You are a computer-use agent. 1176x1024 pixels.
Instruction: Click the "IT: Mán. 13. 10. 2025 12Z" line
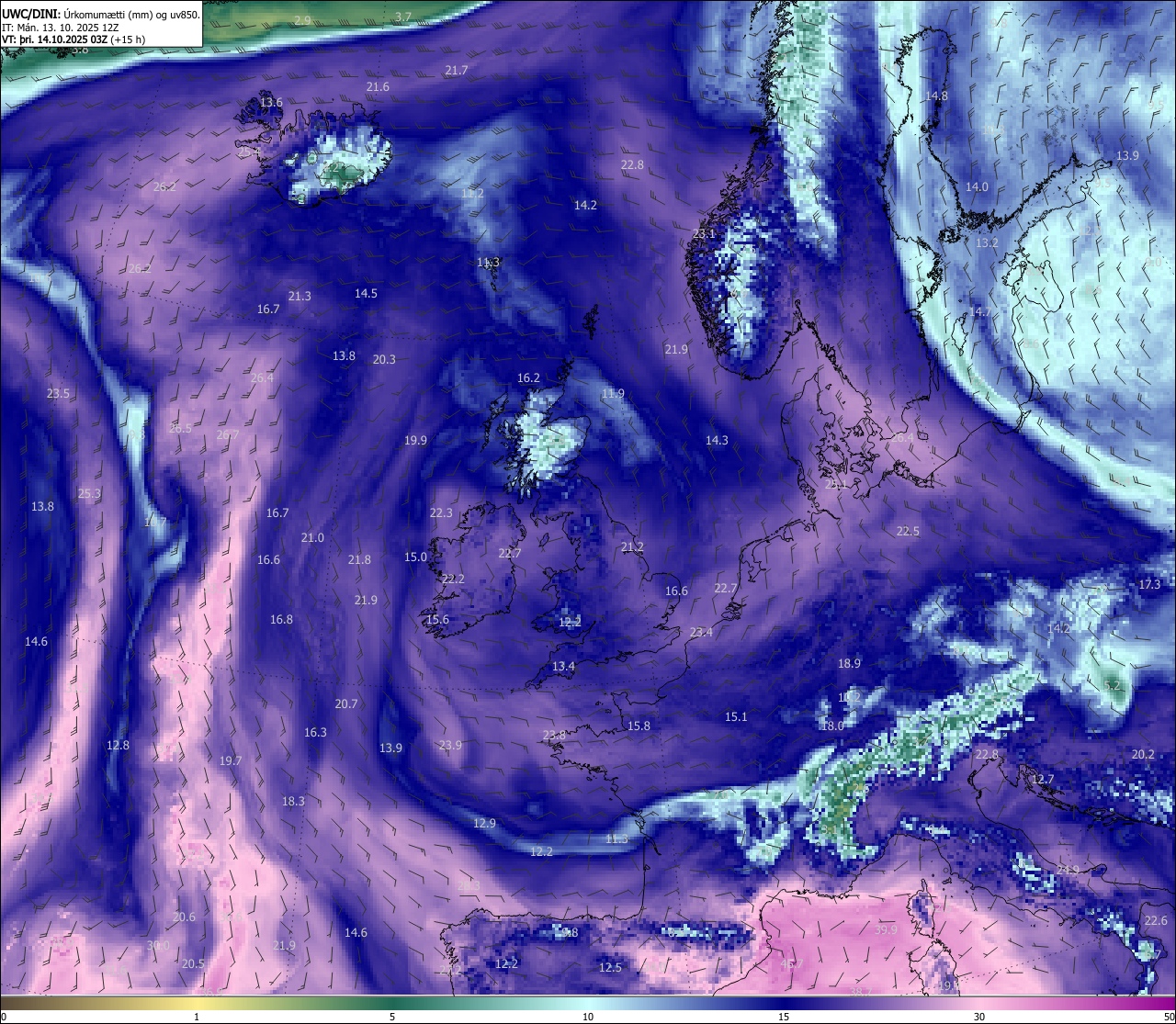pyautogui.click(x=61, y=28)
